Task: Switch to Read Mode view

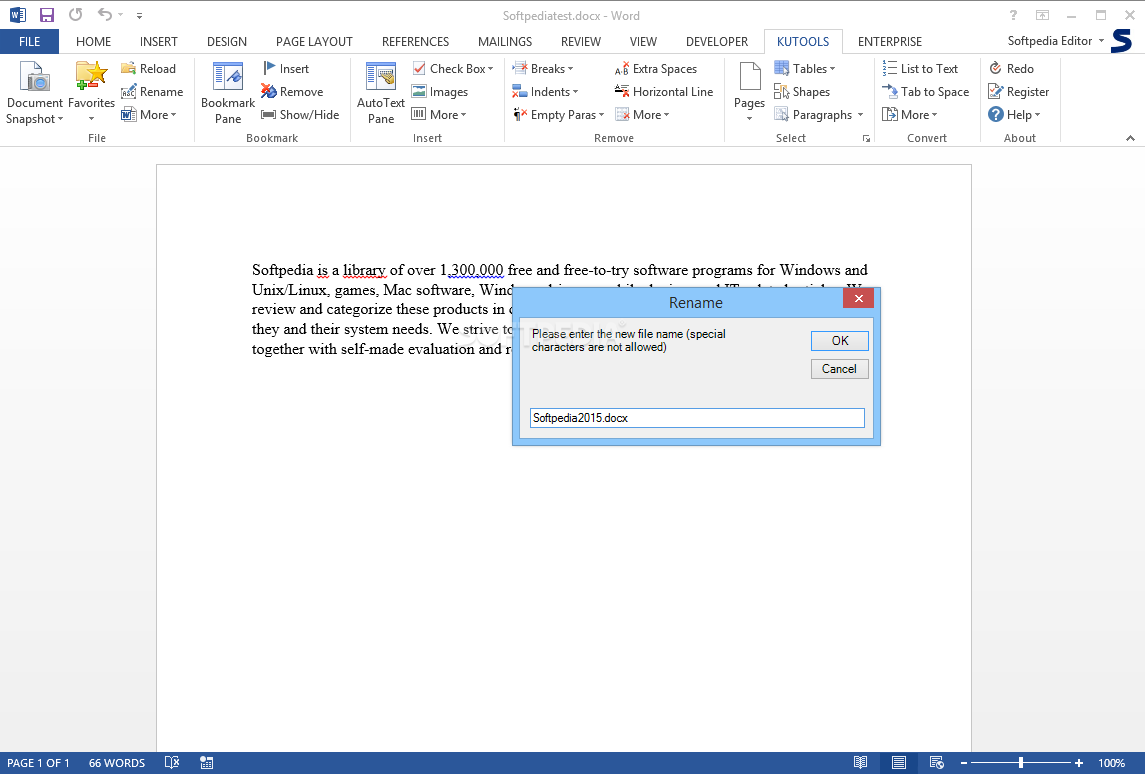Action: (860, 763)
